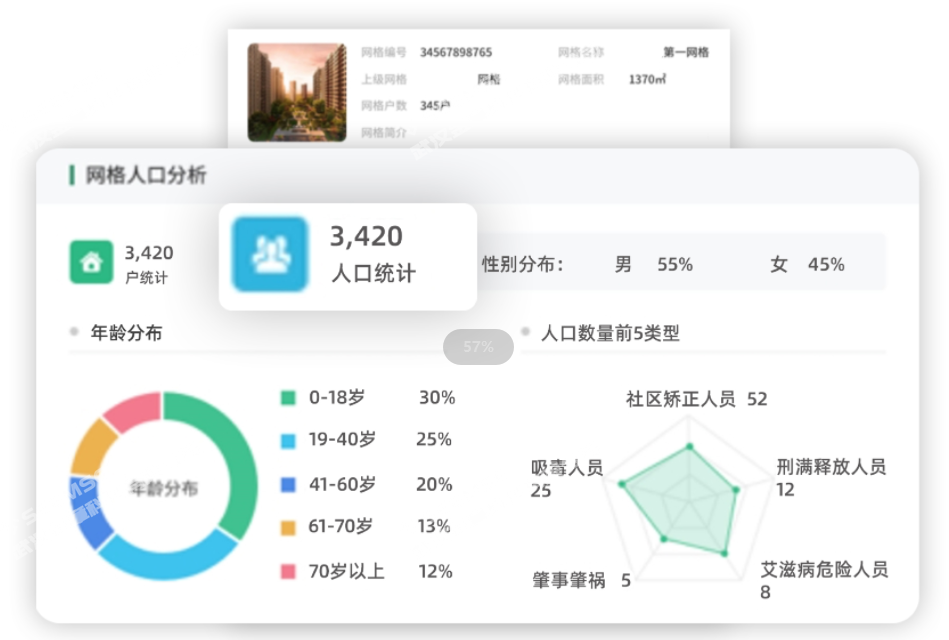The height and width of the screenshot is (640, 949).
Task: Click the 年龄分布 section heading
Action: [126, 332]
